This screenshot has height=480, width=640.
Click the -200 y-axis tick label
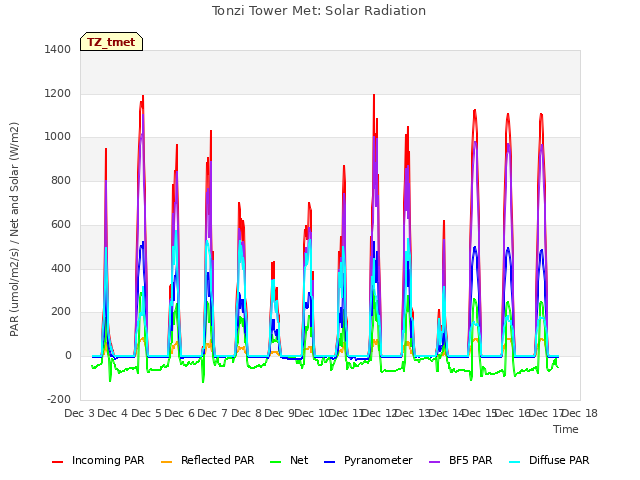coord(59,400)
